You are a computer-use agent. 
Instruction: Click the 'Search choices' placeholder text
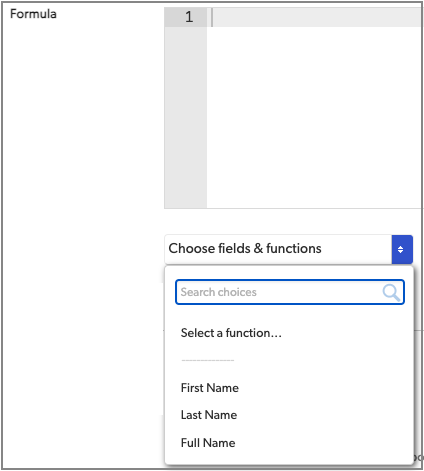pyautogui.click(x=219, y=292)
